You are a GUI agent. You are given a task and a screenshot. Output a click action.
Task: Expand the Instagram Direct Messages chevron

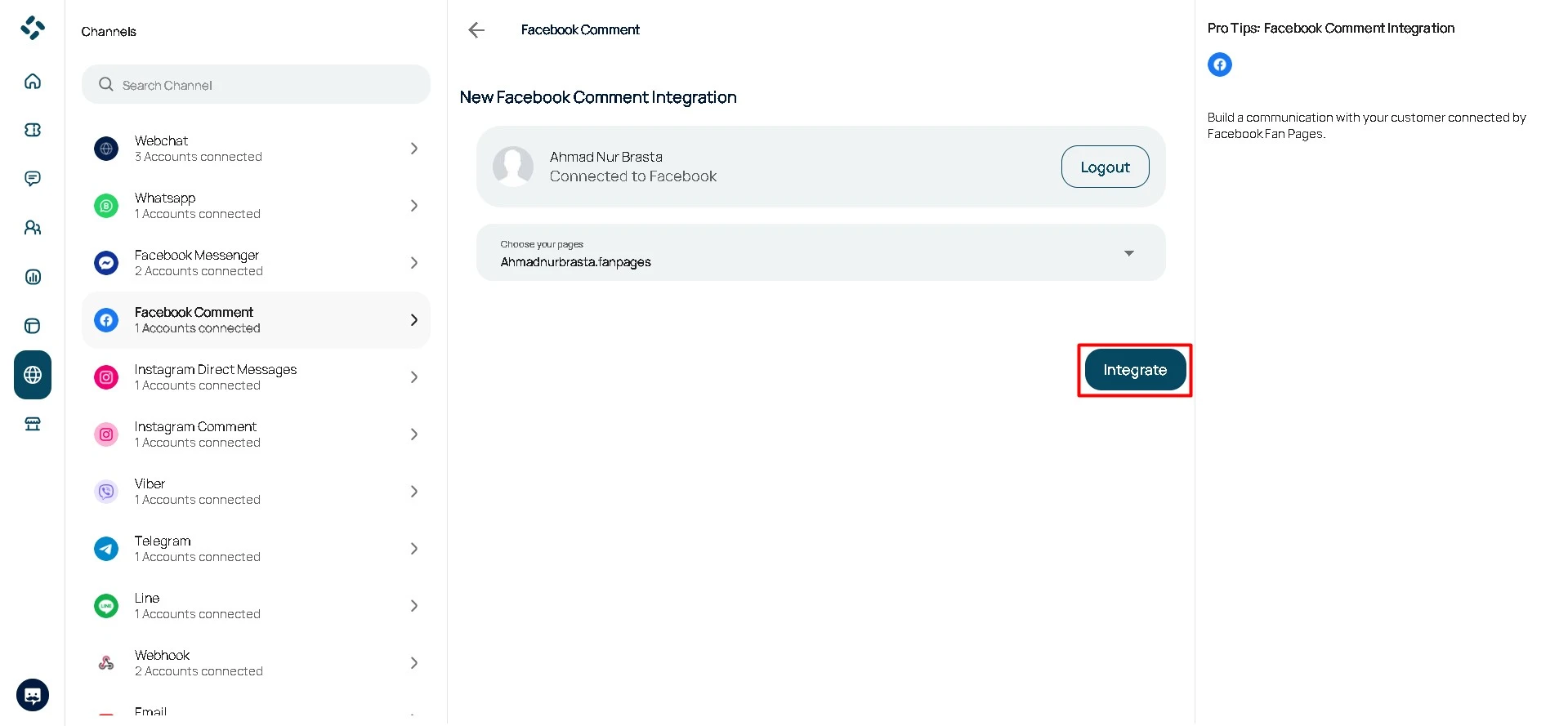click(414, 377)
